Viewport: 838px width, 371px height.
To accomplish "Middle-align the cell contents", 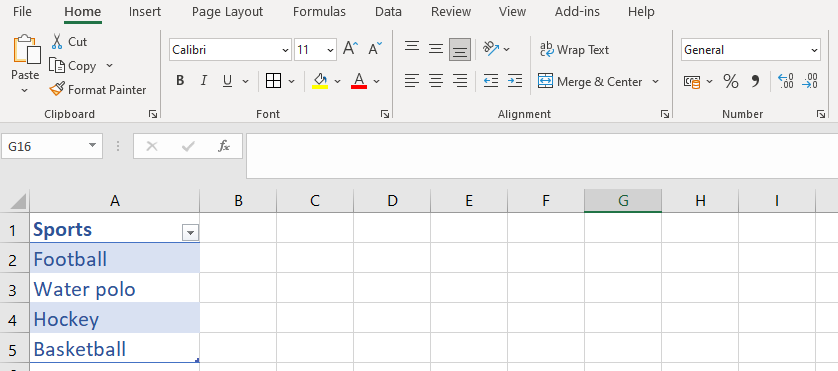I will 436,49.
